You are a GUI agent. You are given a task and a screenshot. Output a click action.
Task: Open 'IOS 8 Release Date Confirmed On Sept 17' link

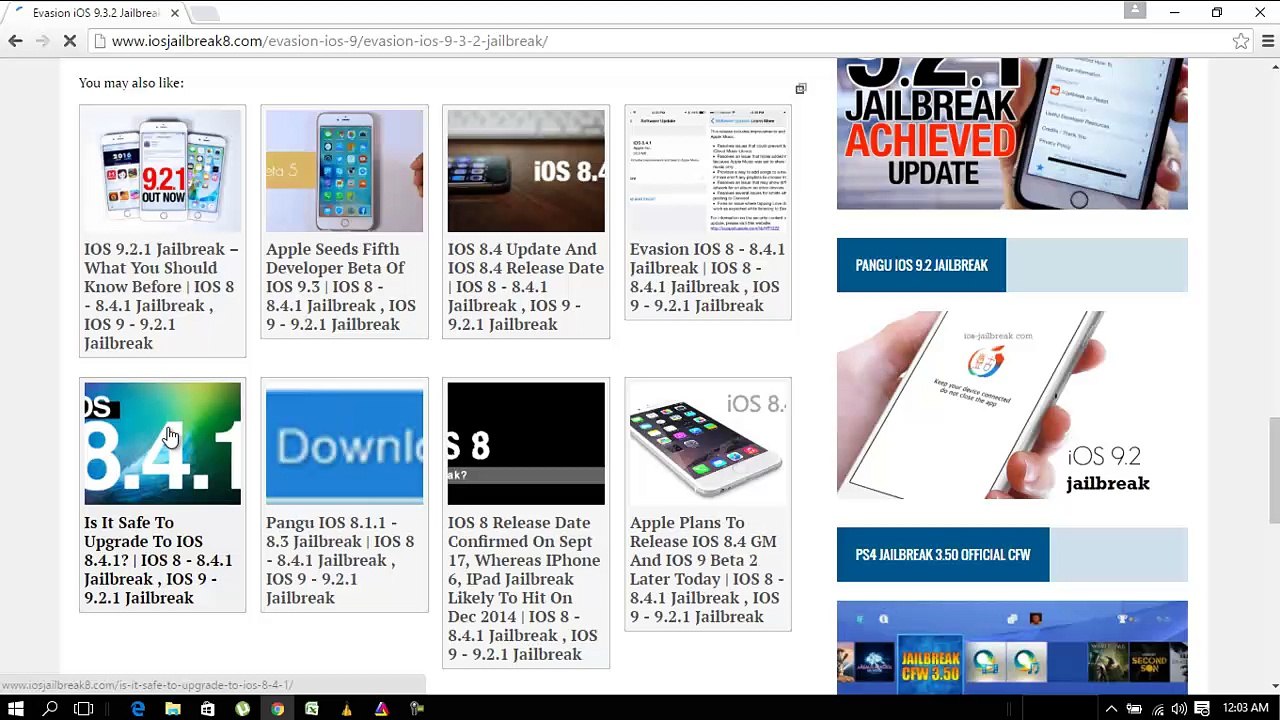coord(525,588)
